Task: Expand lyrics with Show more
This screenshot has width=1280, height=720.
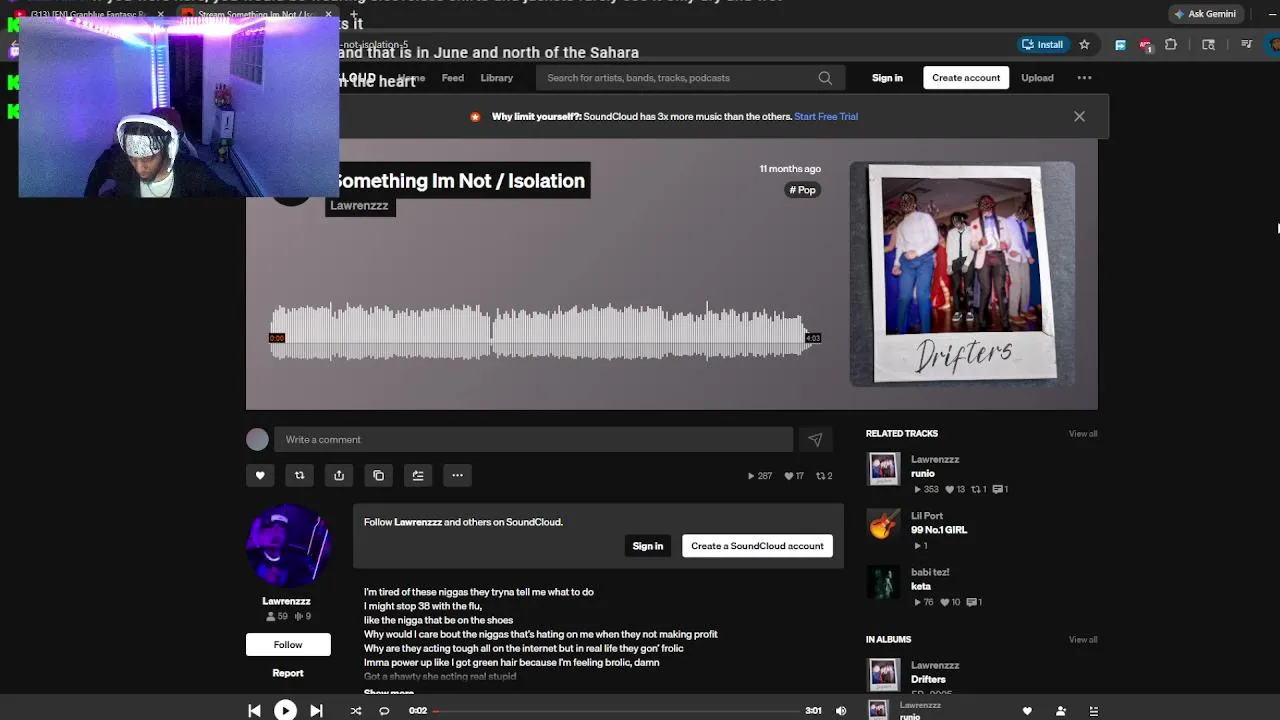Action: [x=389, y=693]
